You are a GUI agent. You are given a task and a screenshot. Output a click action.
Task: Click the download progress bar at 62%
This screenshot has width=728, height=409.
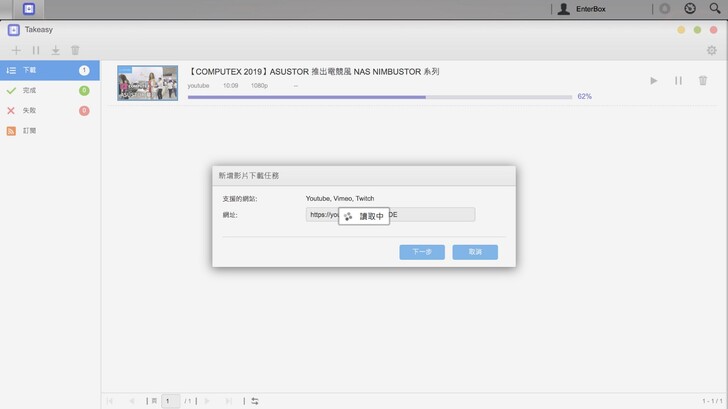pyautogui.click(x=380, y=97)
